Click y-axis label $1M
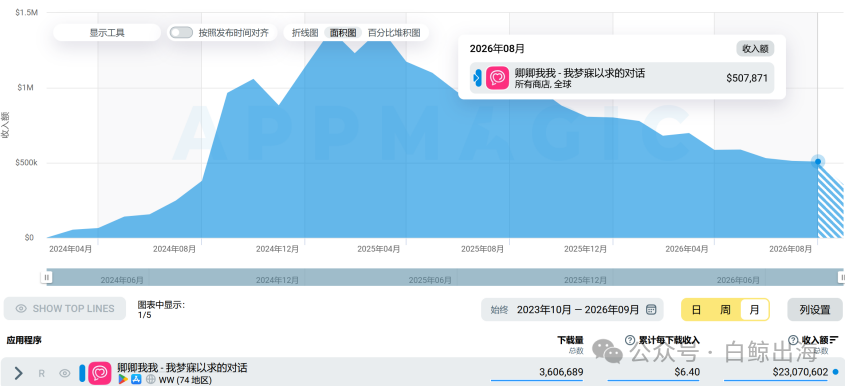 [x=24, y=88]
